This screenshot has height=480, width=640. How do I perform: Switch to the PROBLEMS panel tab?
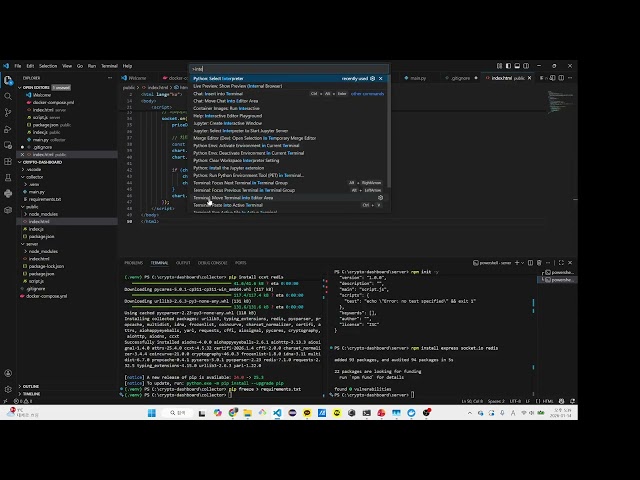[x=133, y=263]
